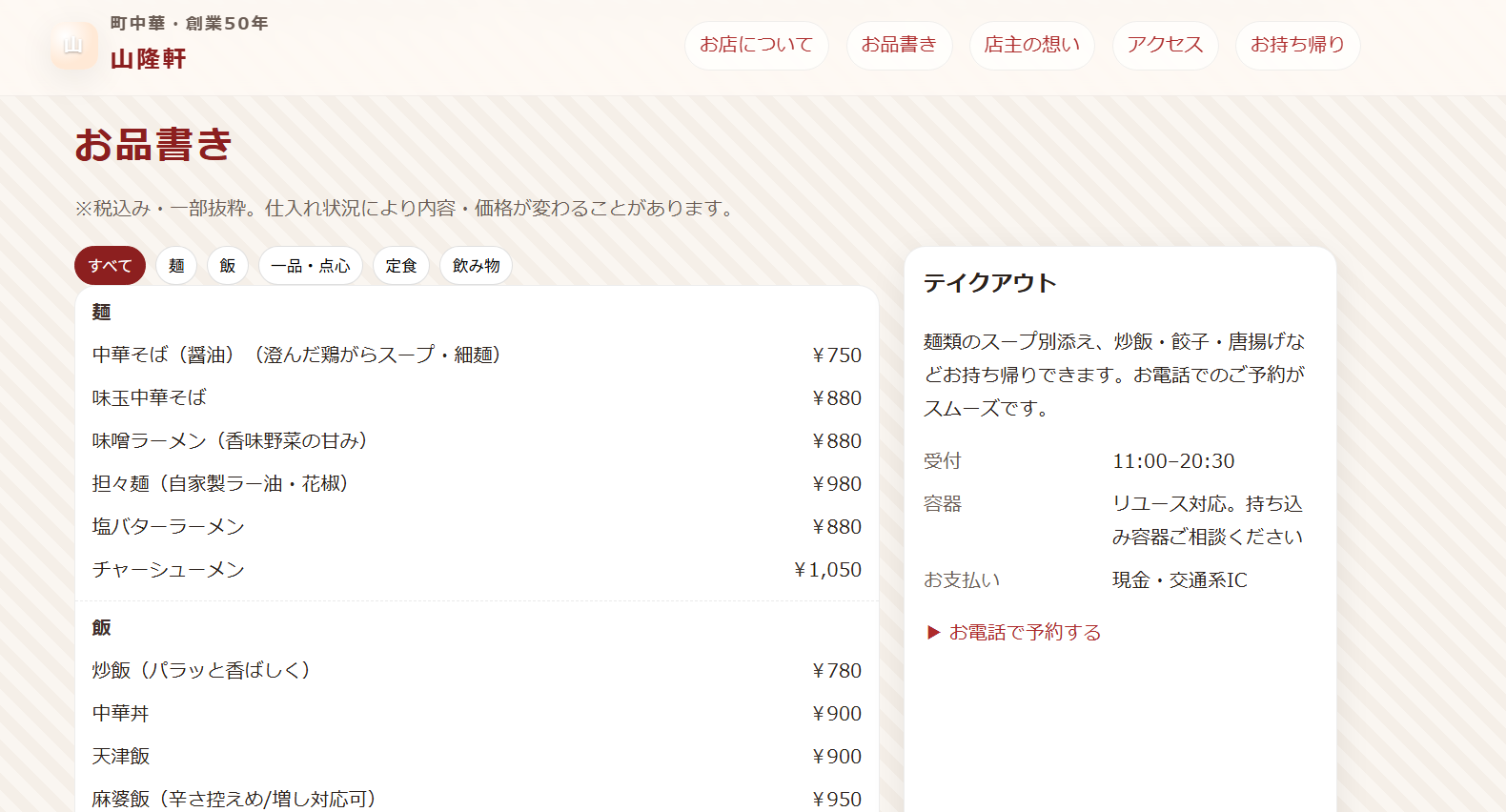Select 味噌ラーメン menu item
Screen dimensions: 1506x812
coord(477,440)
